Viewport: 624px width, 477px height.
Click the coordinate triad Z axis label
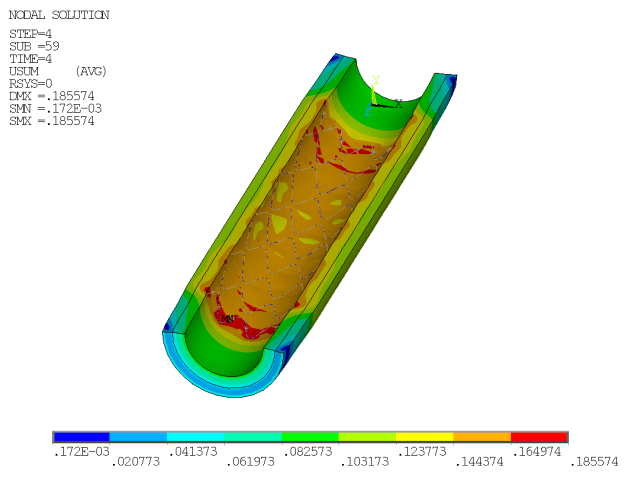[369, 112]
